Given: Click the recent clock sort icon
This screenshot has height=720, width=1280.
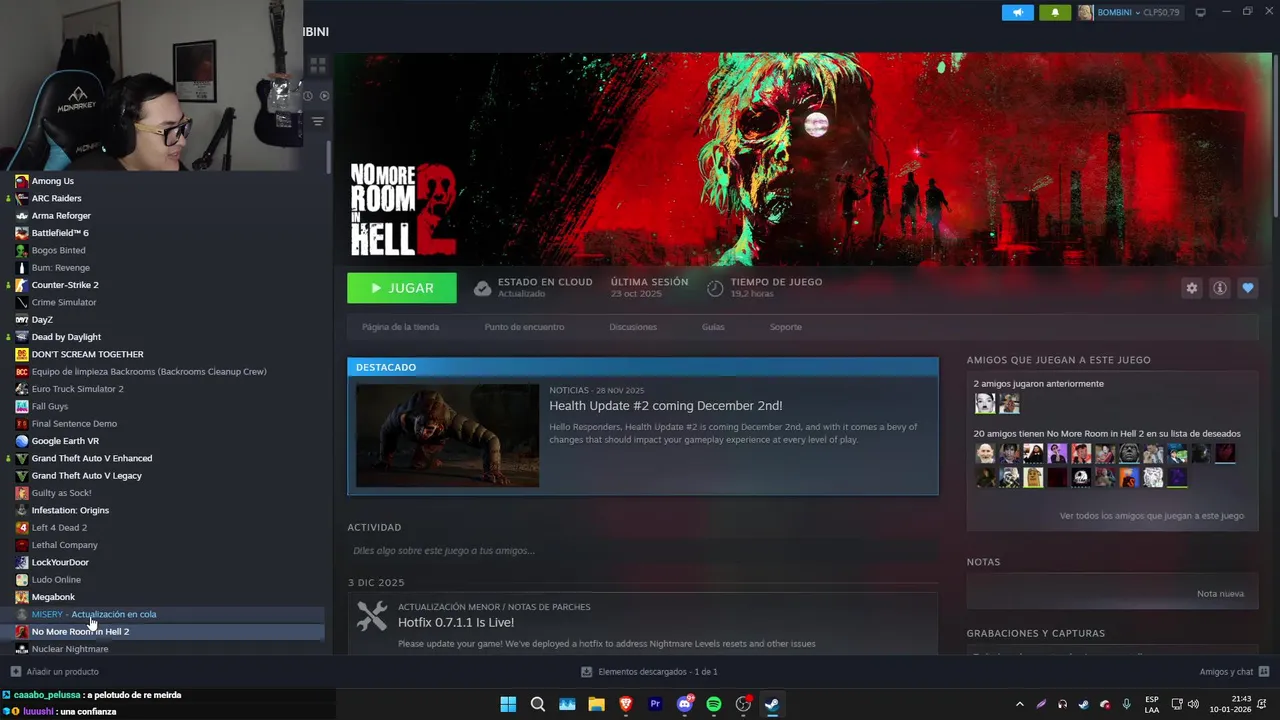Looking at the screenshot, I should click(x=308, y=96).
